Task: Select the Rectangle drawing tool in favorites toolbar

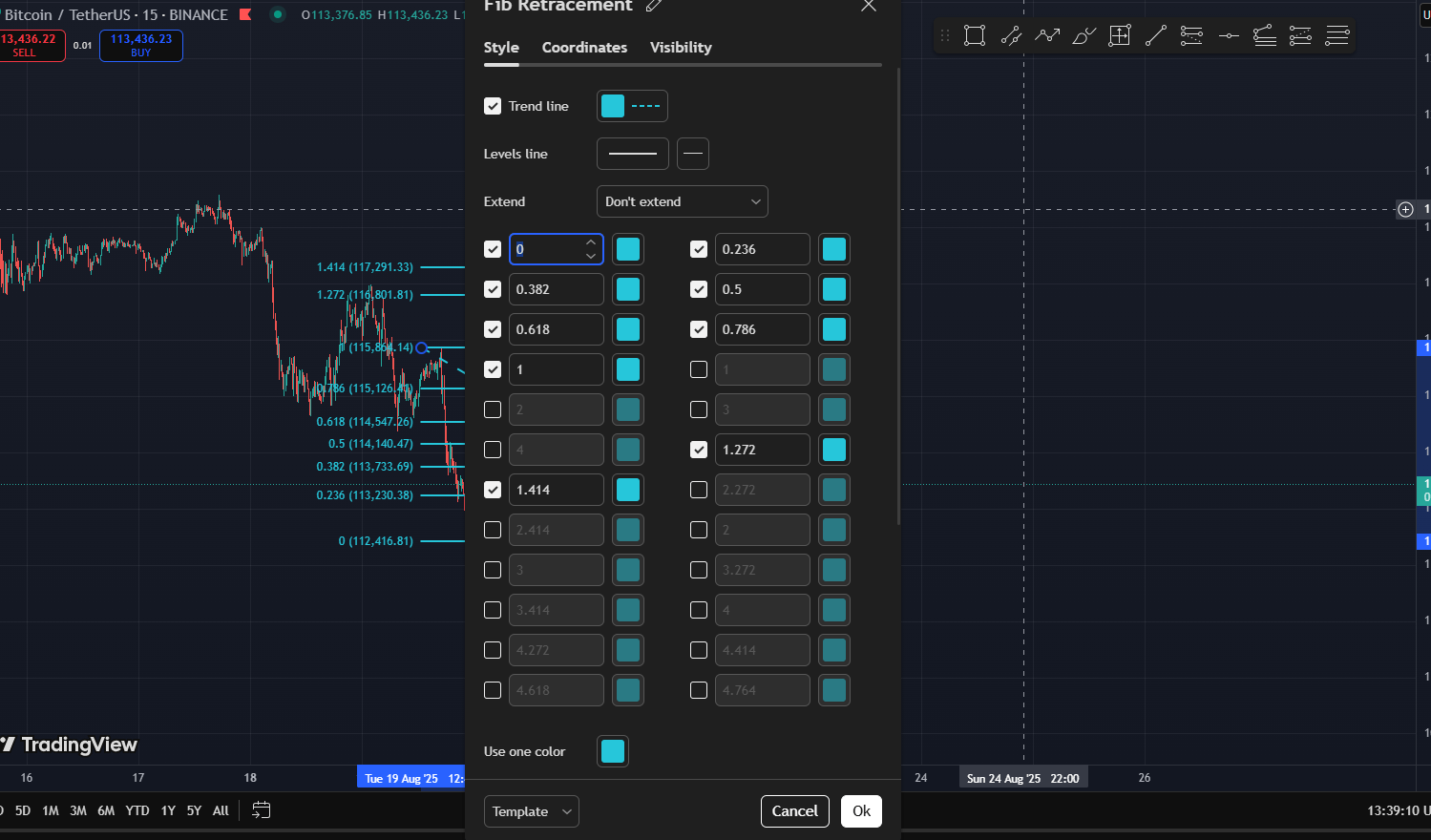Action: 975,36
